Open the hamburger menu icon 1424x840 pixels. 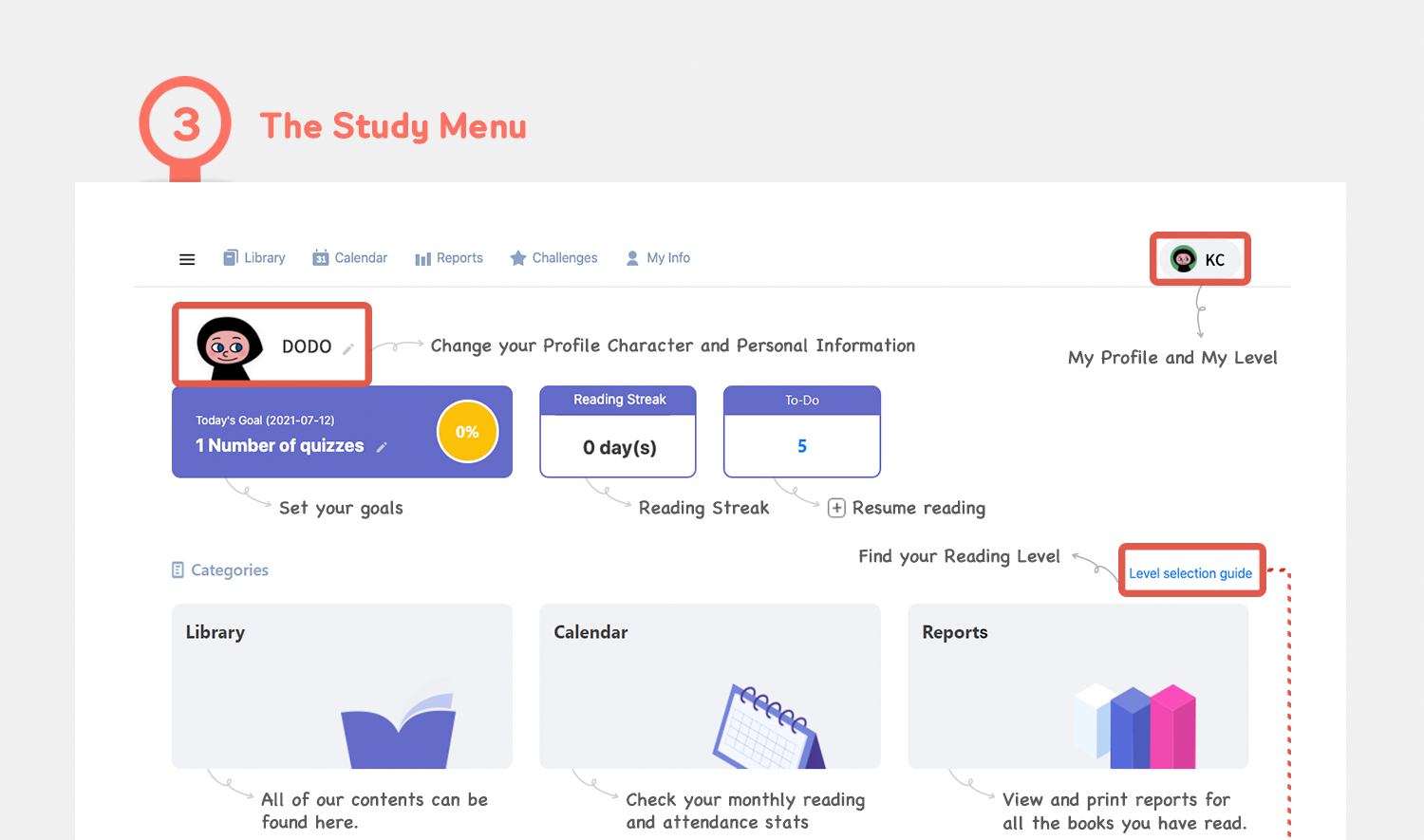click(187, 259)
